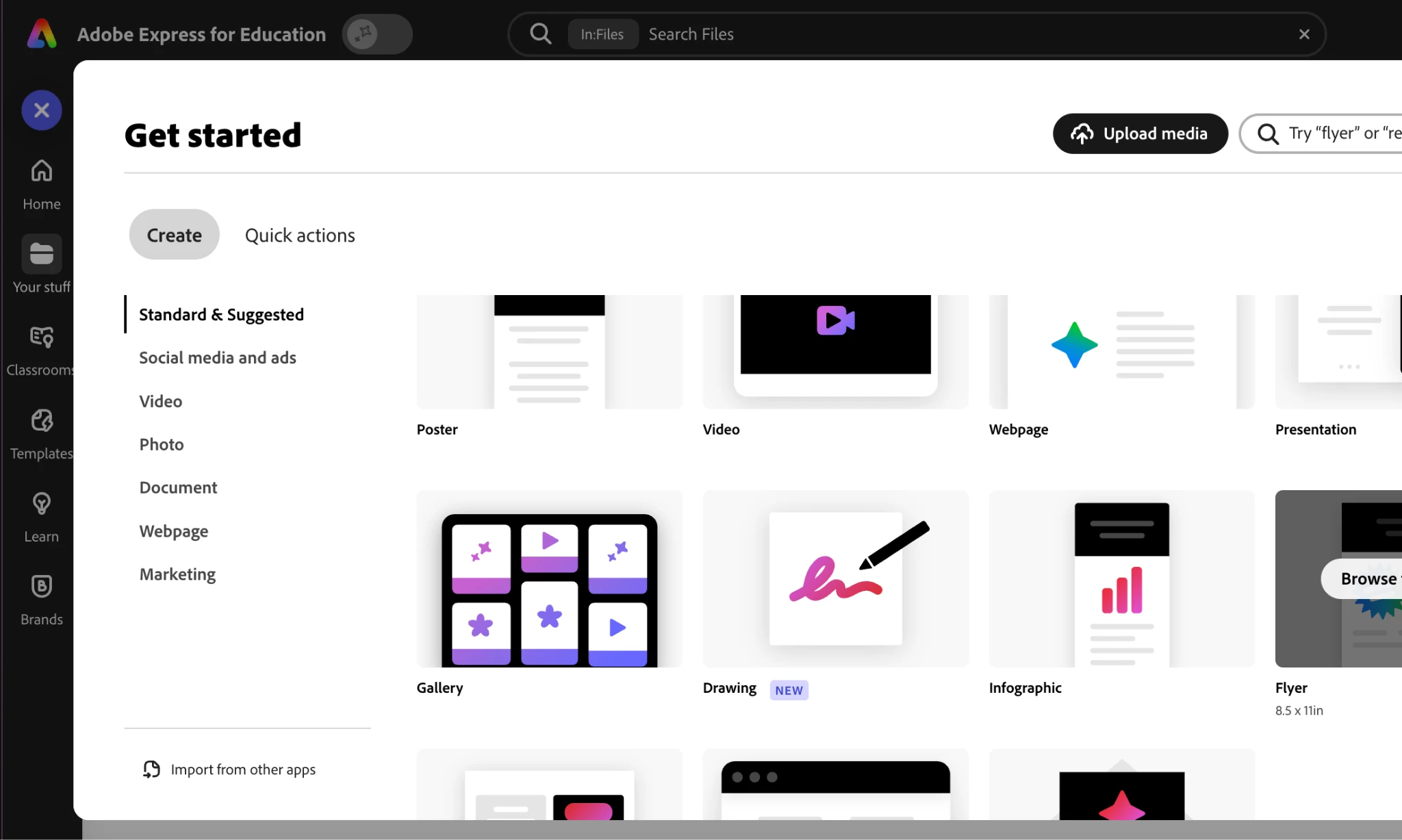Image resolution: width=1402 pixels, height=840 pixels.
Task: Open the Gallery creation thumbnail
Action: 549,578
